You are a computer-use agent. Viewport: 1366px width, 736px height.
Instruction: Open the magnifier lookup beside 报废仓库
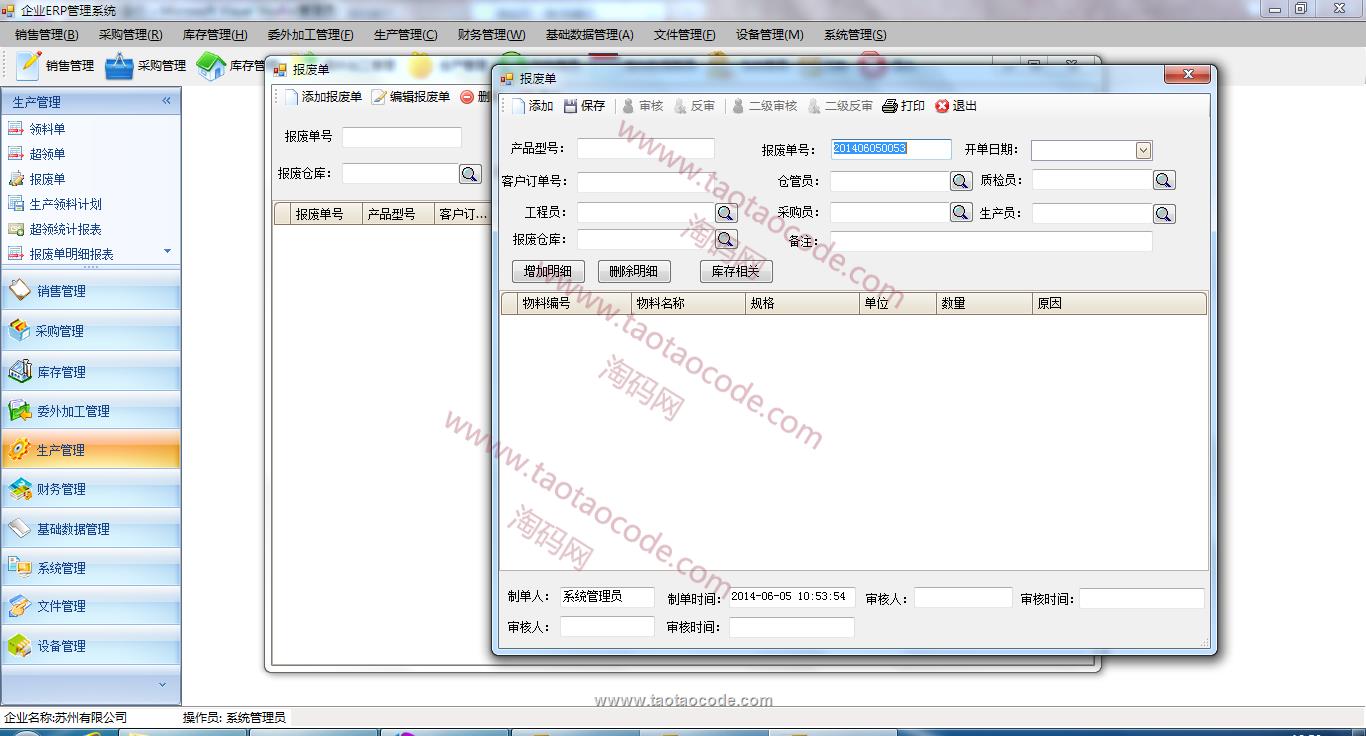(726, 239)
